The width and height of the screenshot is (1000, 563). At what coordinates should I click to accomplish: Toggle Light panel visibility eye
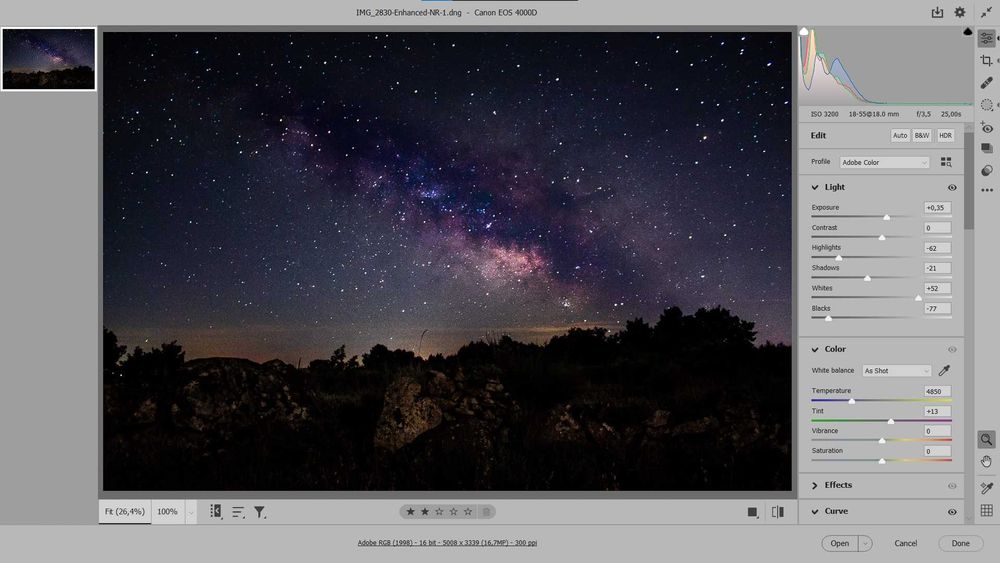(952, 187)
